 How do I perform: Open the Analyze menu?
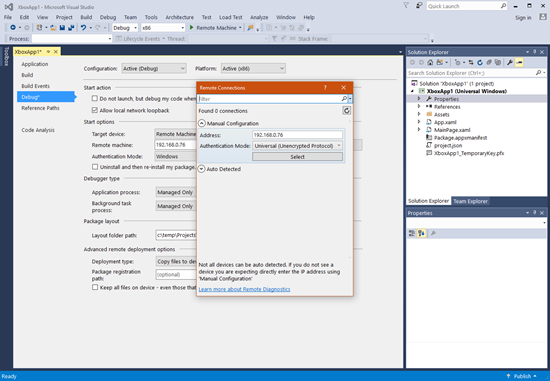(x=259, y=17)
